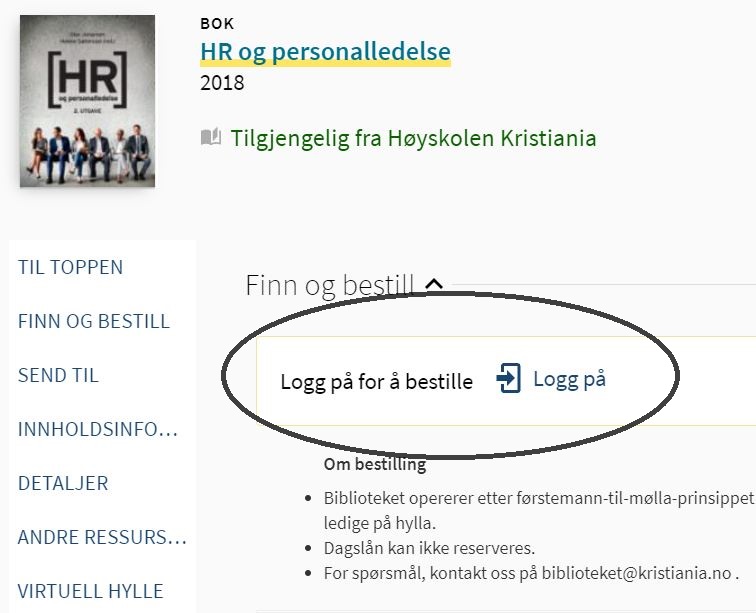
Task: Click the BOK resource type label
Action: (x=217, y=24)
